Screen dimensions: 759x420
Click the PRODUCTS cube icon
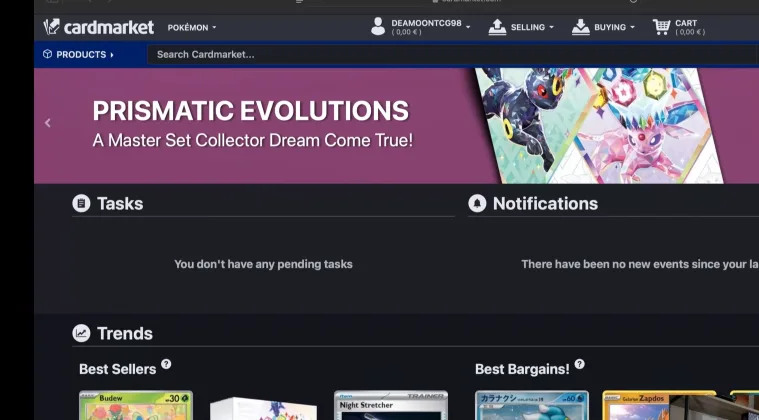tap(47, 54)
